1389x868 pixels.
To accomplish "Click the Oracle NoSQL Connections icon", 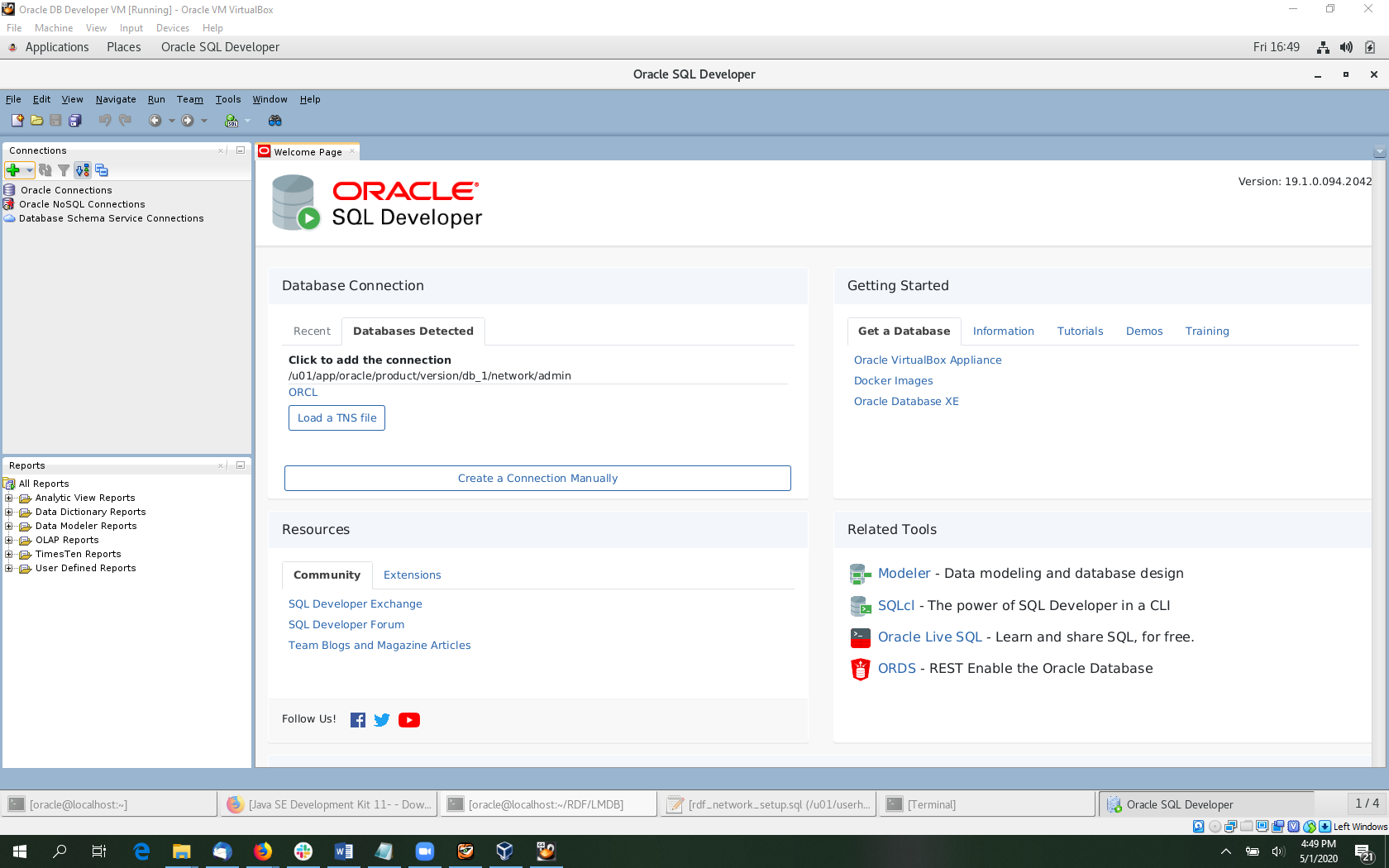I will (9, 204).
